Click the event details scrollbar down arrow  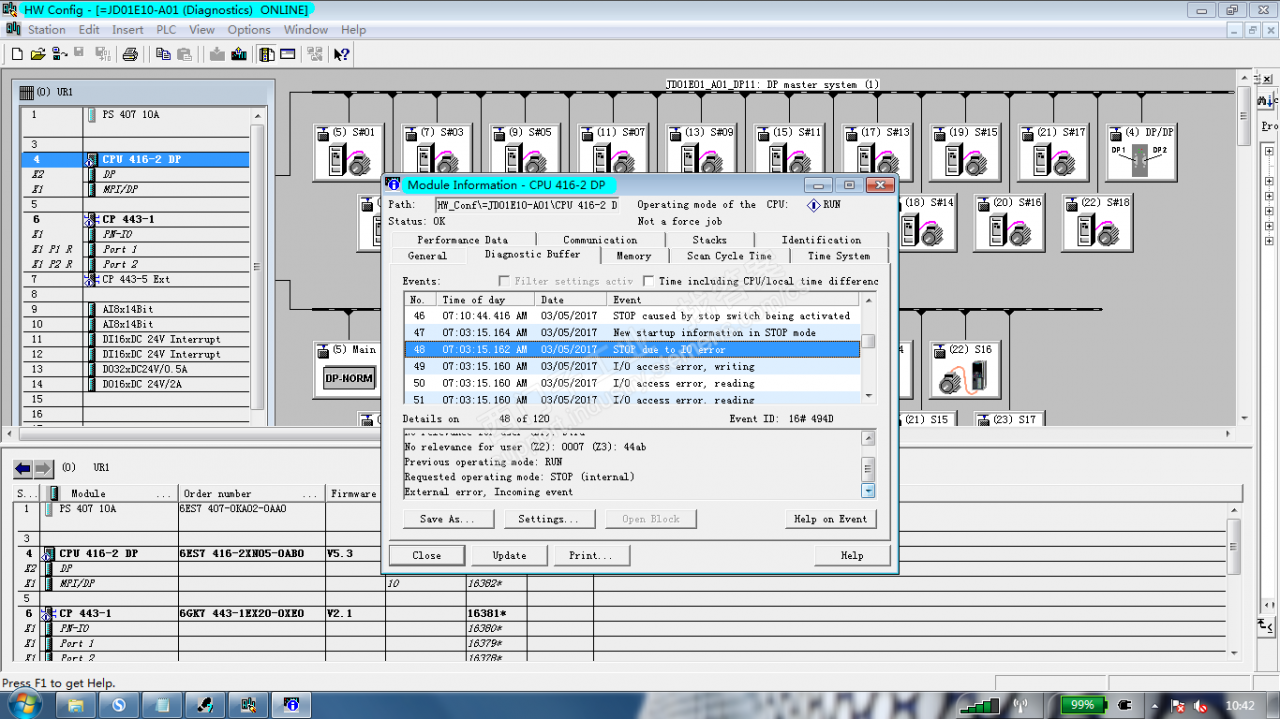pyautogui.click(x=868, y=491)
